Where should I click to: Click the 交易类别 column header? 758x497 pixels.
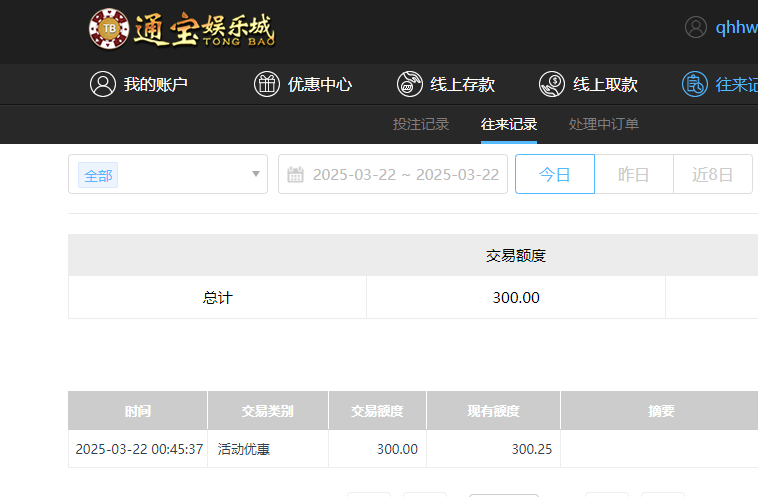(x=268, y=410)
